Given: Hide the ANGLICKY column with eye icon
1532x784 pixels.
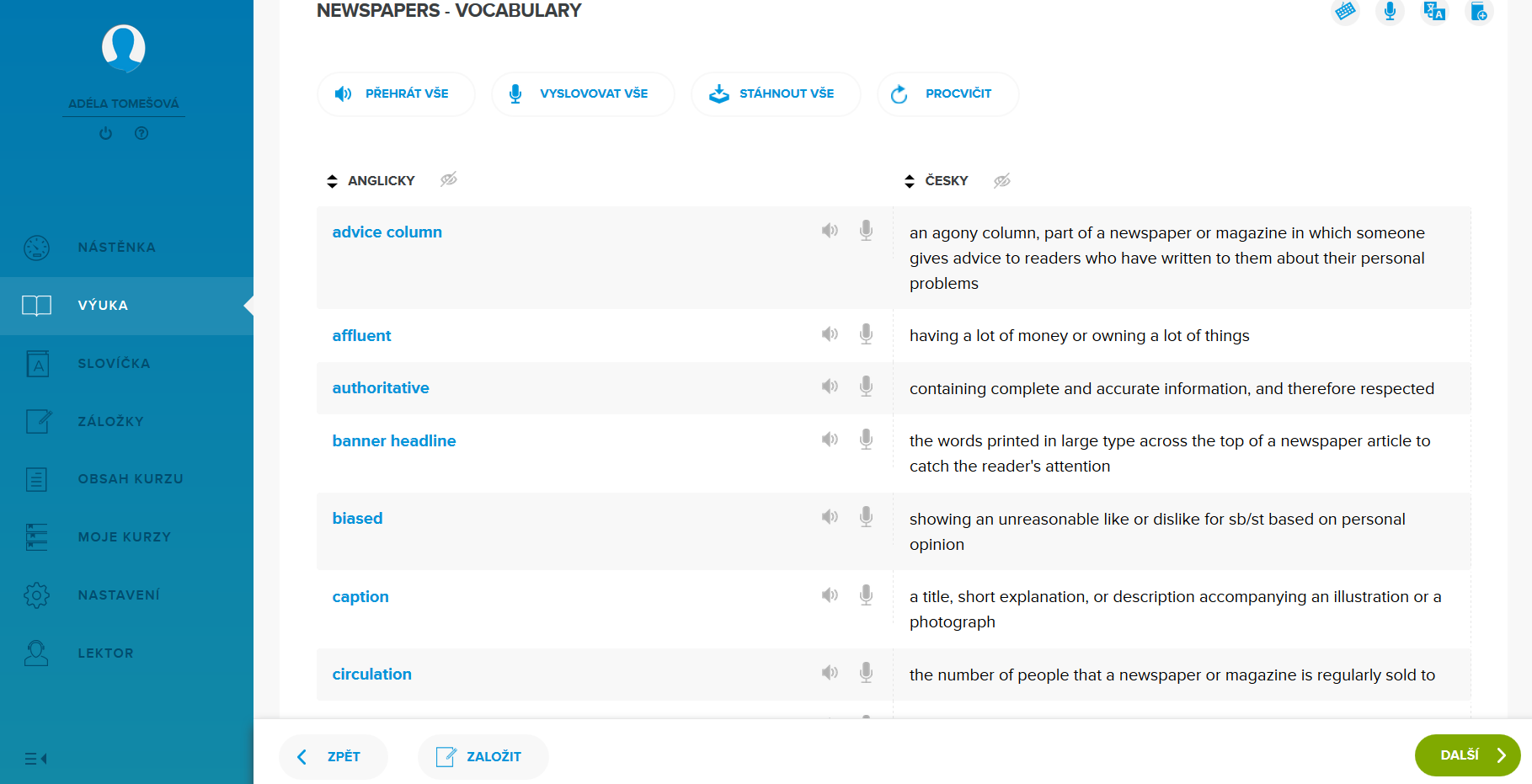Looking at the screenshot, I should [x=449, y=179].
